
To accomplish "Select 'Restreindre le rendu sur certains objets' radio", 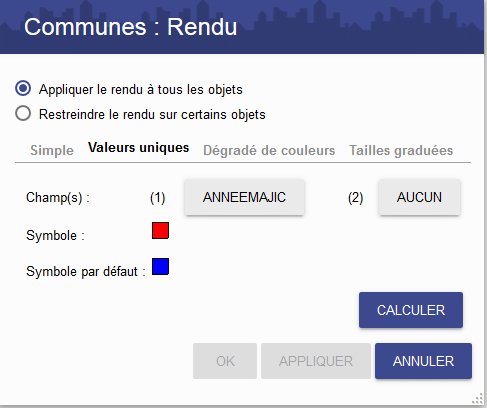I will [23, 113].
